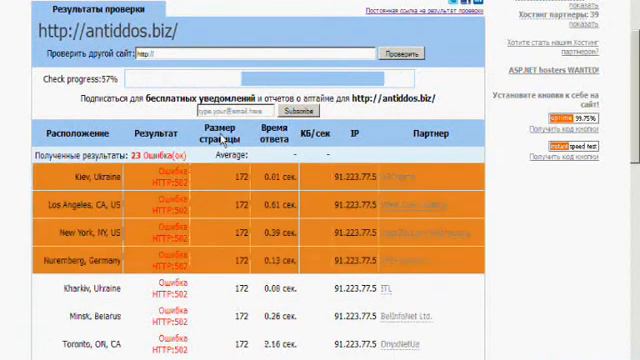Click page size 172 in Toronto row
This screenshot has height=360, width=640.
point(241,344)
